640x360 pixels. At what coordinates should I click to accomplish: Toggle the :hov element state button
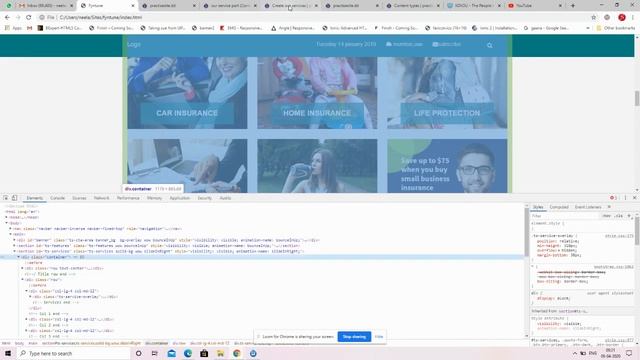pyautogui.click(x=607, y=216)
